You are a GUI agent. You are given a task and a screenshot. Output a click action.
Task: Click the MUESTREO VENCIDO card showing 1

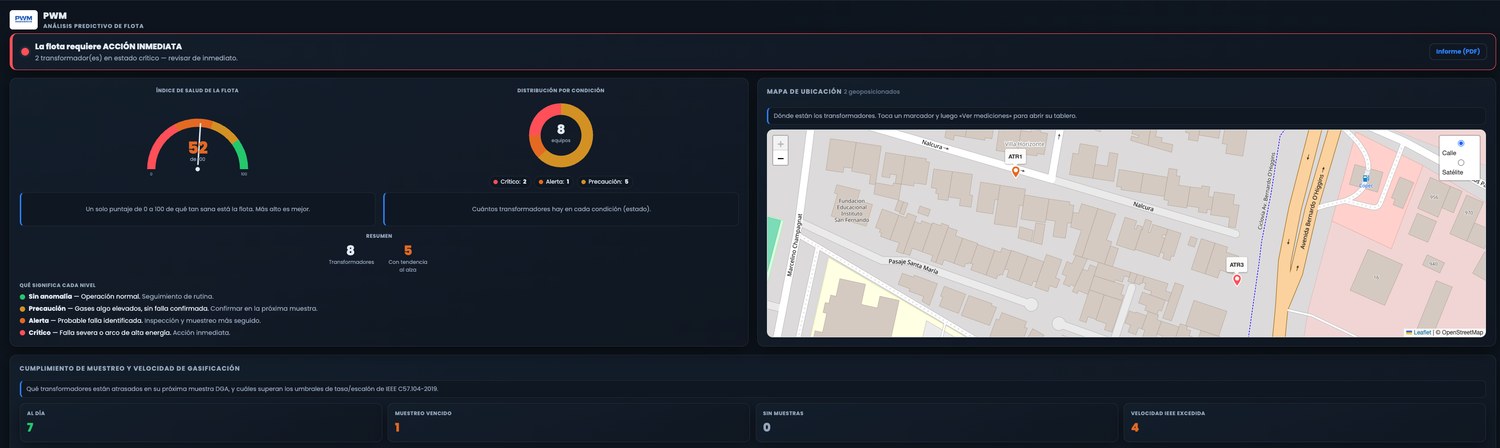coord(568,422)
